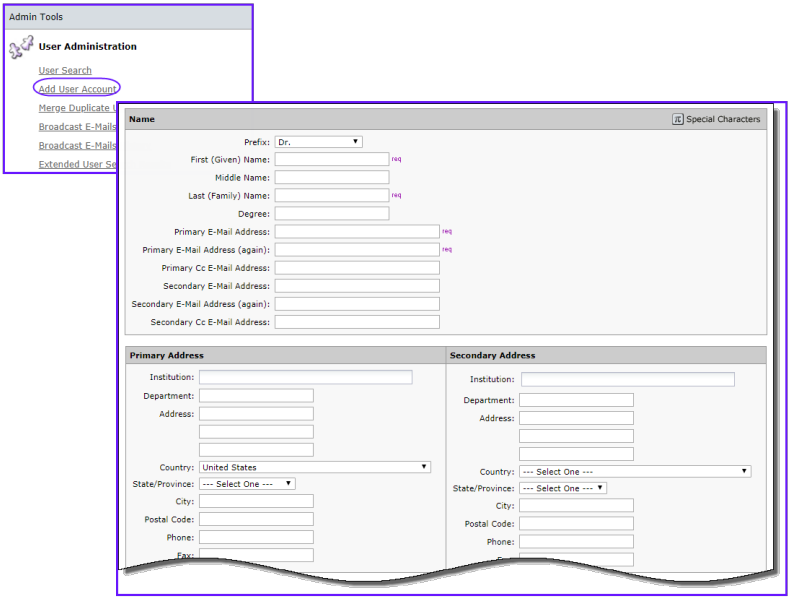Select the Primary Cc E-Mail Address field

pos(357,268)
